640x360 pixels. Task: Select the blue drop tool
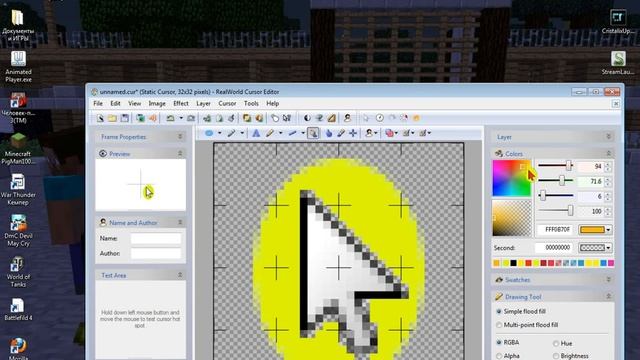click(x=329, y=133)
